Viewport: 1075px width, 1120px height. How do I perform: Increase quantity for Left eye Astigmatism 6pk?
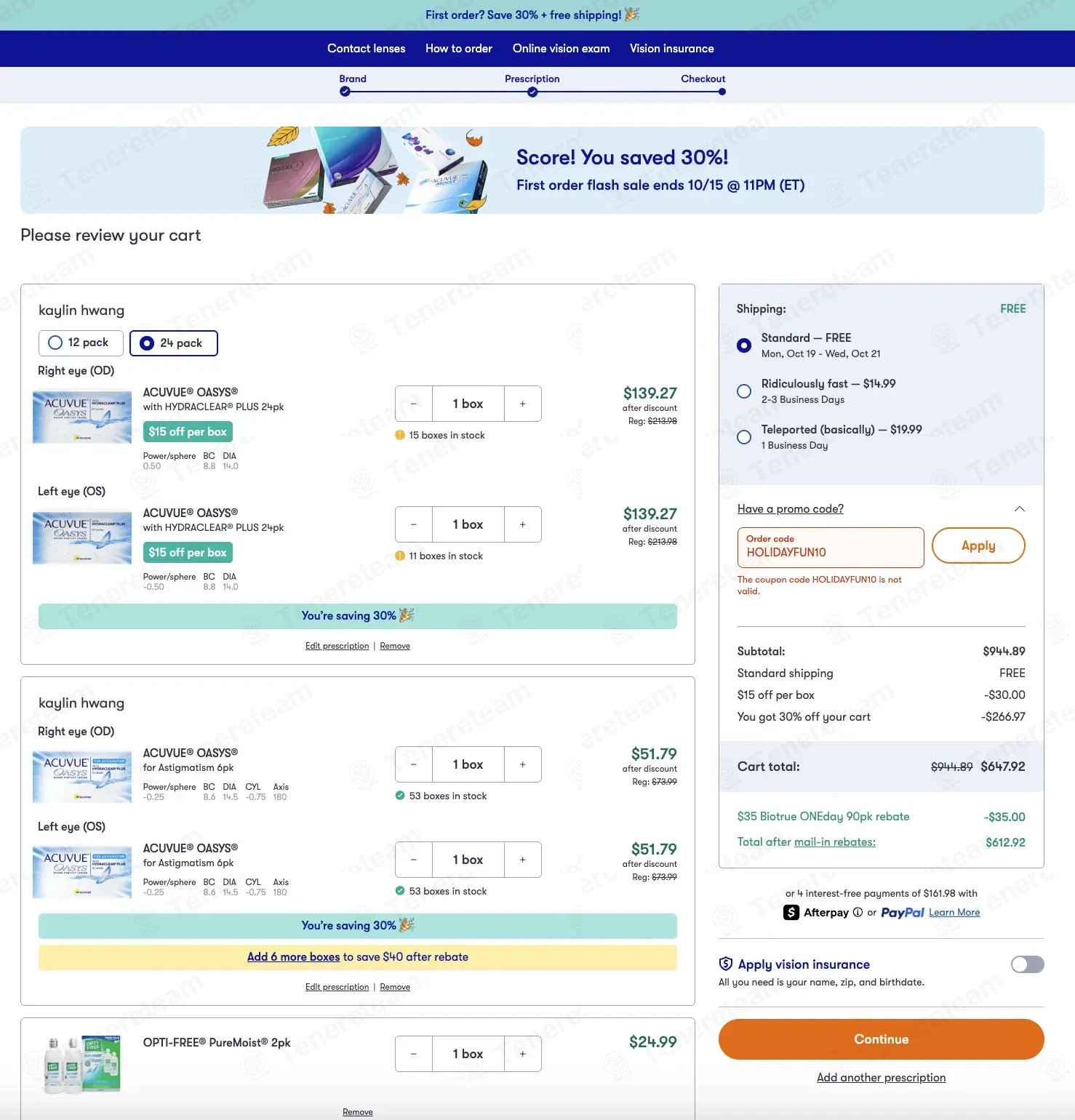(x=522, y=860)
